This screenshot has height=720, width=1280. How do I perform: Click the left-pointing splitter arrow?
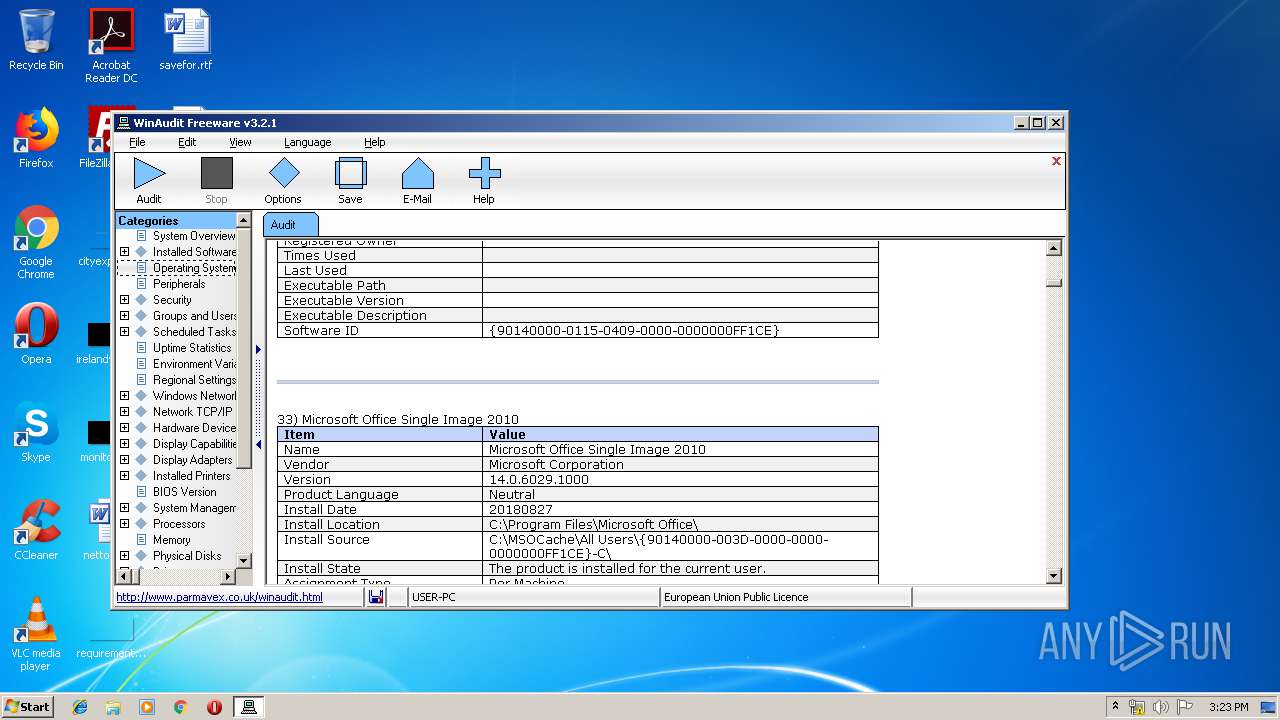coord(258,445)
